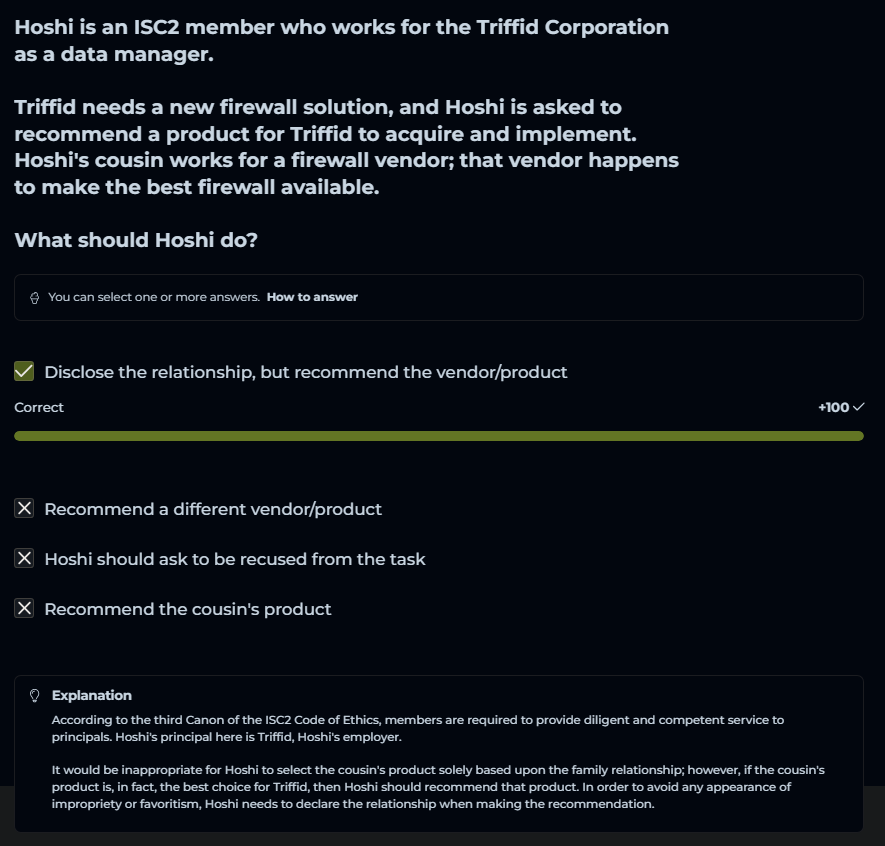Toggle the X box for the recused option

[x=25, y=559]
